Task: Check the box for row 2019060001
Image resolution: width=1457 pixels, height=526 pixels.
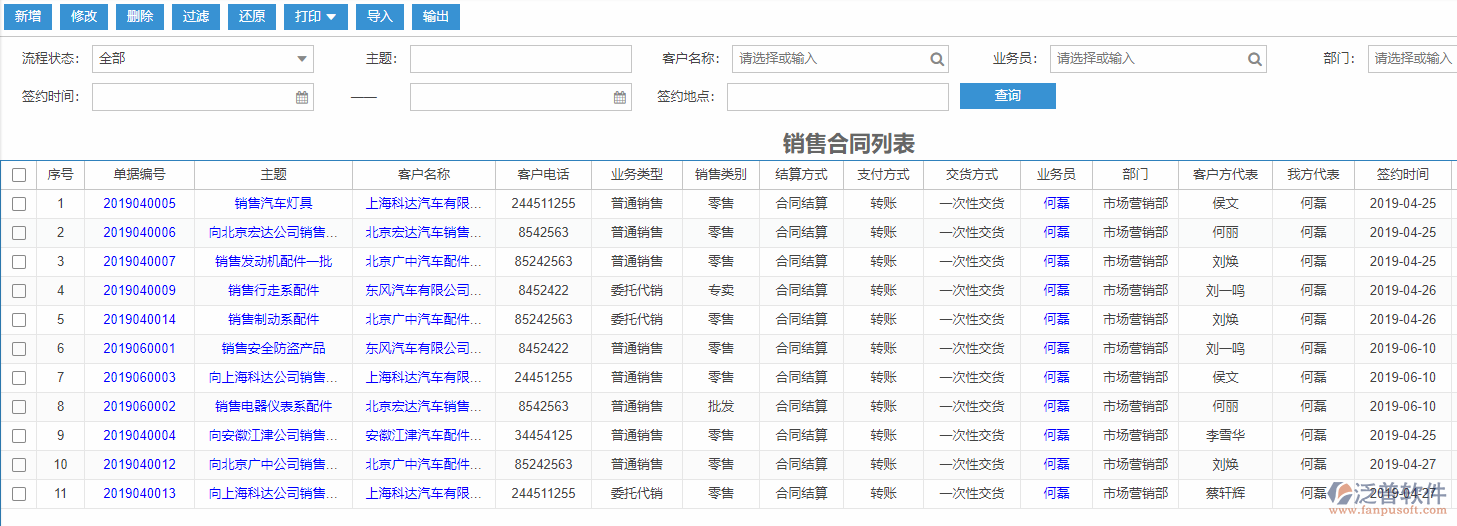Action: point(19,349)
